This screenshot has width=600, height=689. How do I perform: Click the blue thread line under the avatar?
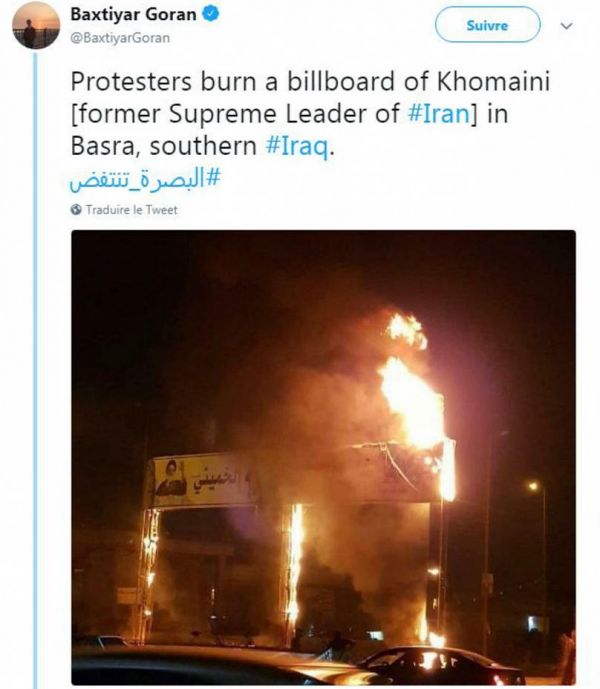point(36,369)
